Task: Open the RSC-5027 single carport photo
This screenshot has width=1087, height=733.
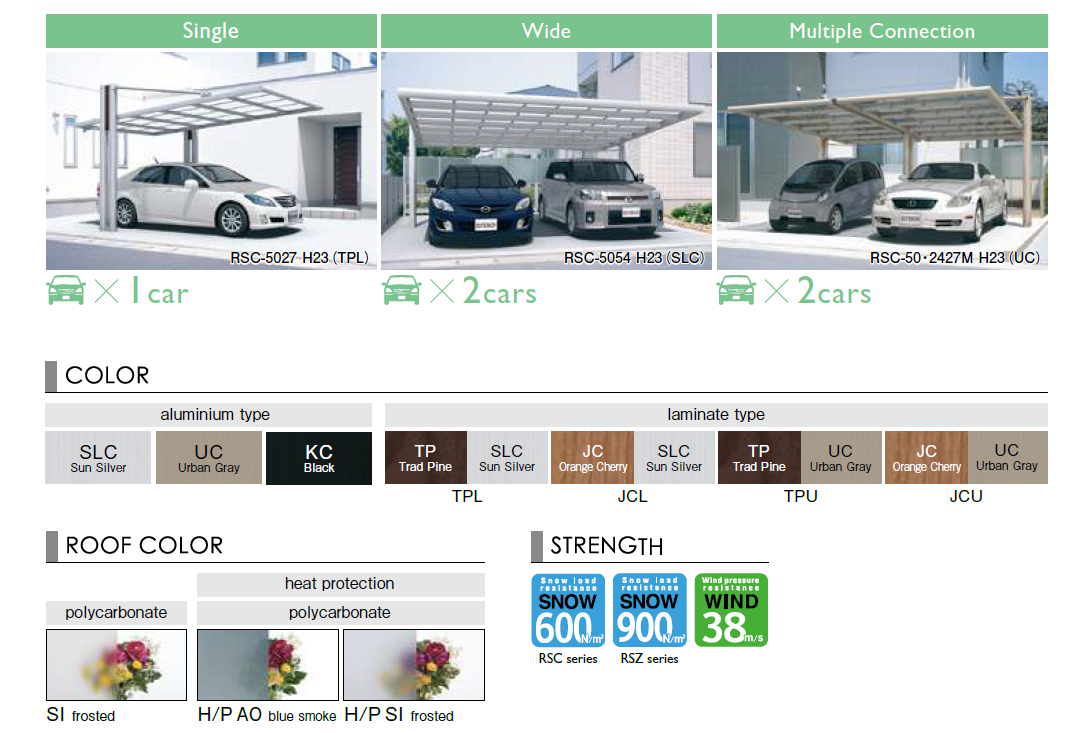Action: coord(211,160)
